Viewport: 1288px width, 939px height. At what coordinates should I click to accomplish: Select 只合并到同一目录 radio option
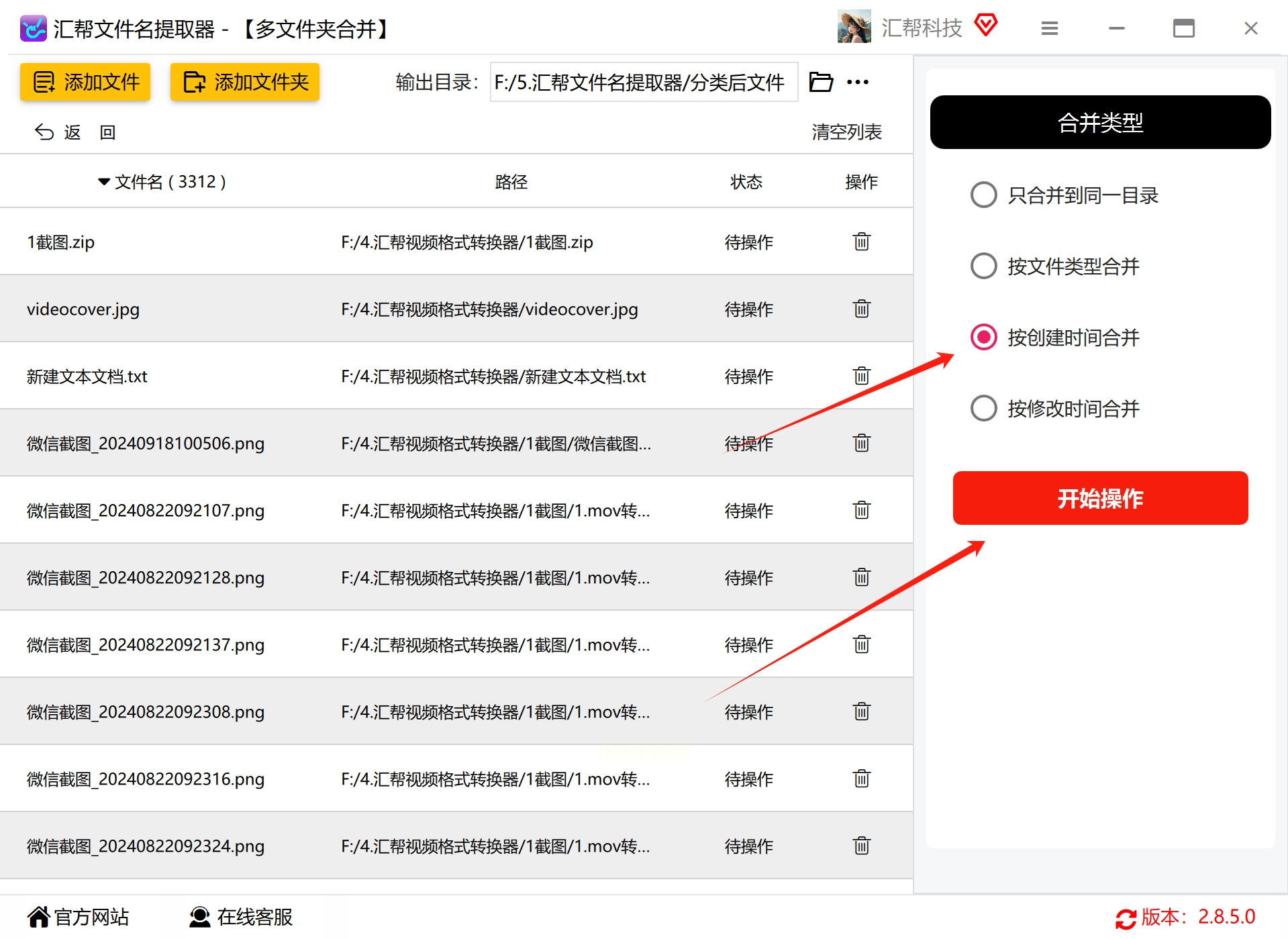[x=983, y=195]
